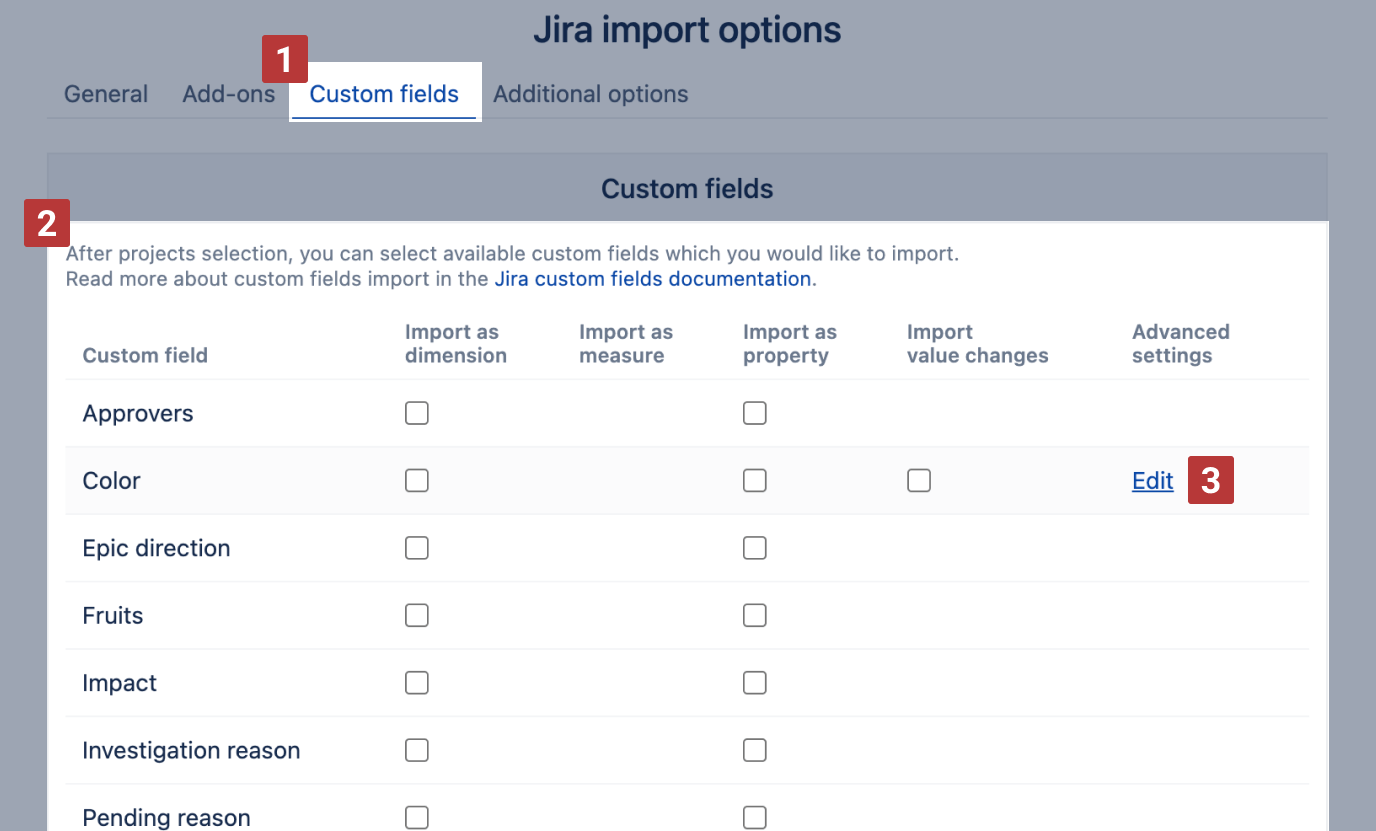1376x831 pixels.
Task: Tick Import as property for Investigation reason
Action: point(755,750)
